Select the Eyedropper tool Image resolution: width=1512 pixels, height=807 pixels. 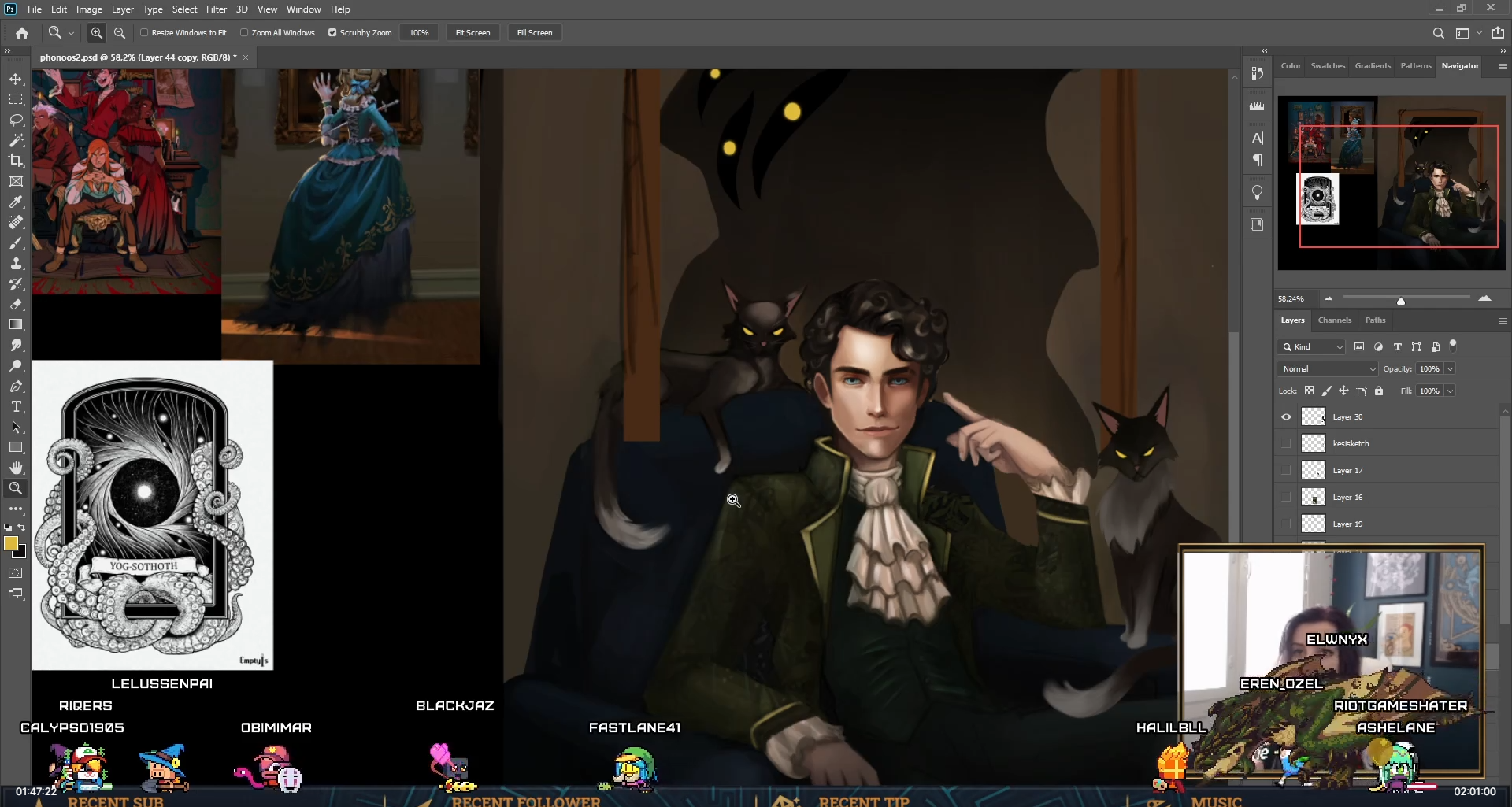coord(16,202)
